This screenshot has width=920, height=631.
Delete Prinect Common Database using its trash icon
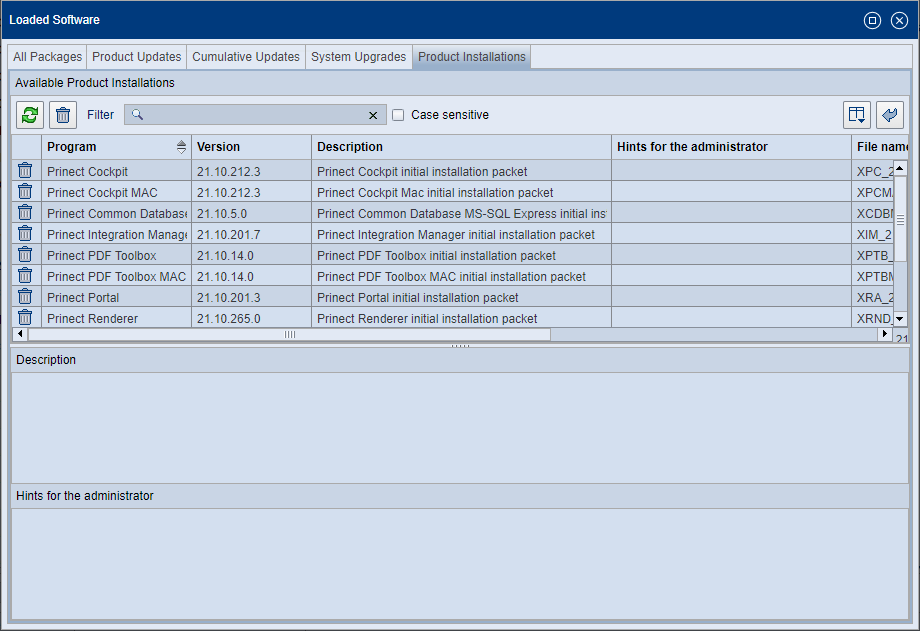24,213
